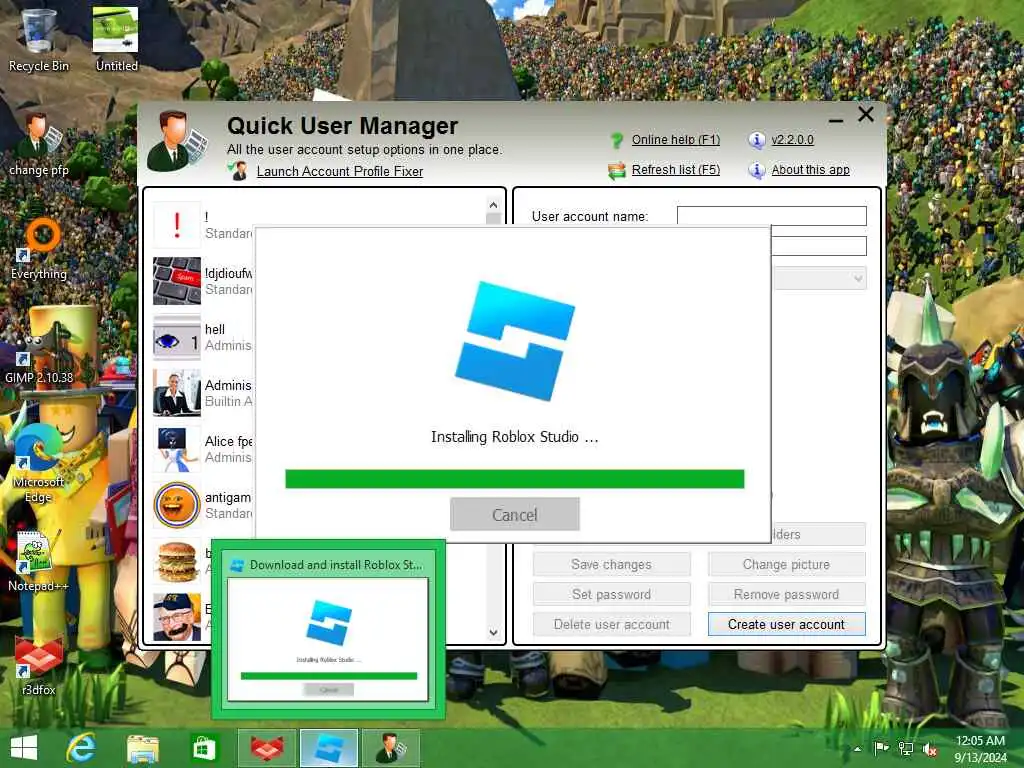Select the '!' user account avatar
This screenshot has width=1024, height=768.
tap(177, 225)
